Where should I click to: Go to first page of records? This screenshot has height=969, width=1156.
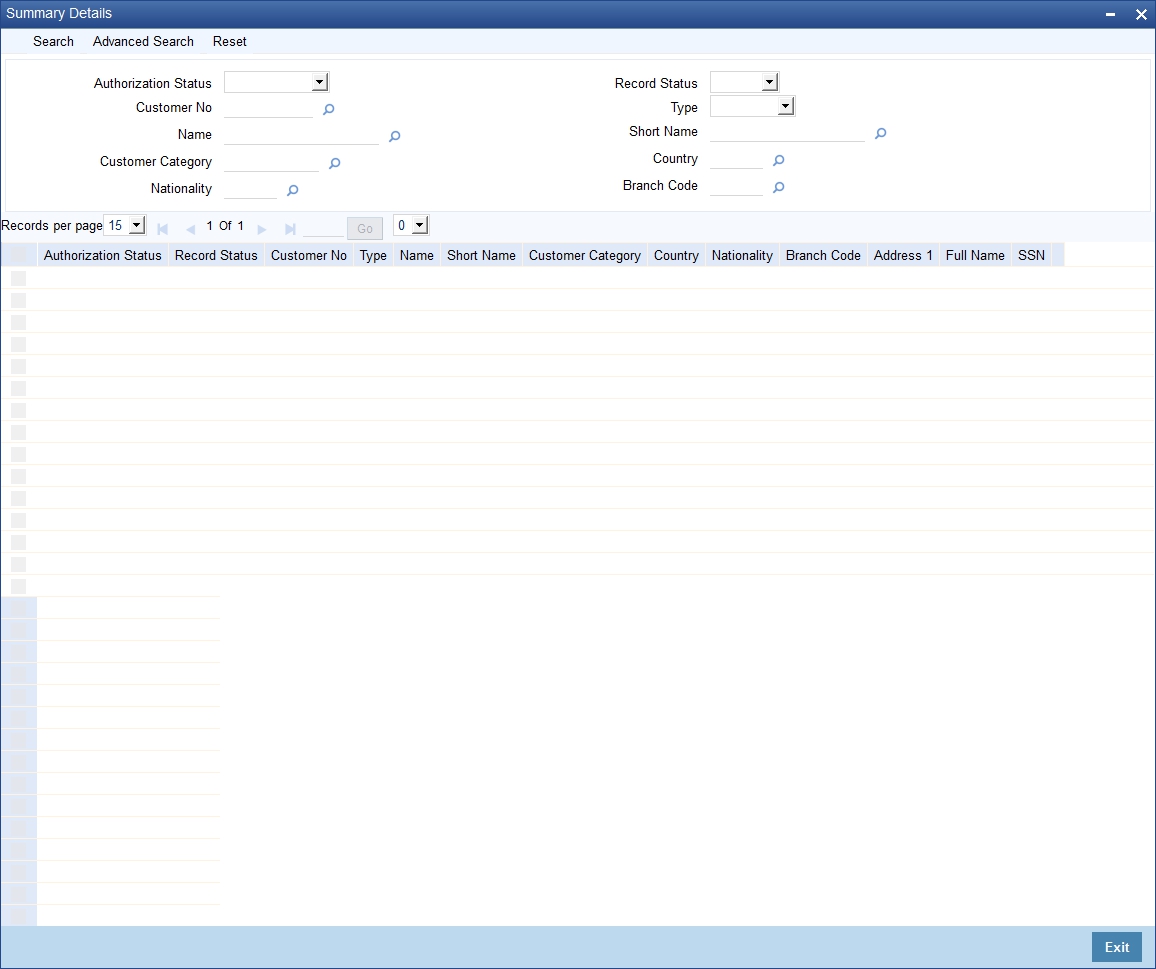click(x=162, y=229)
